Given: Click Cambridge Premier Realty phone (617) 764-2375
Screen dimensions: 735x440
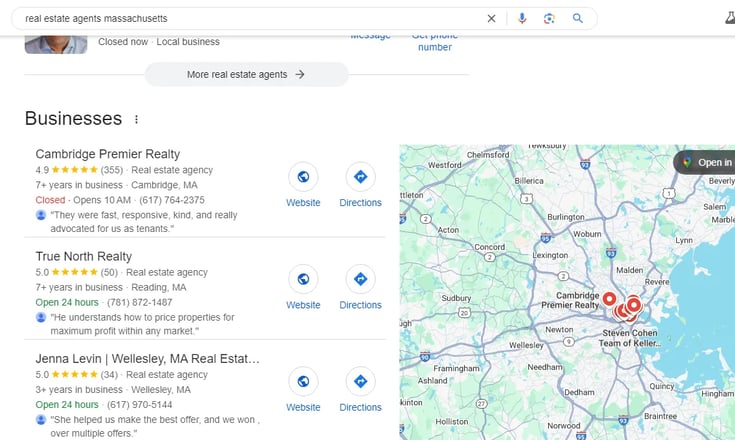Looking at the screenshot, I should point(172,200).
